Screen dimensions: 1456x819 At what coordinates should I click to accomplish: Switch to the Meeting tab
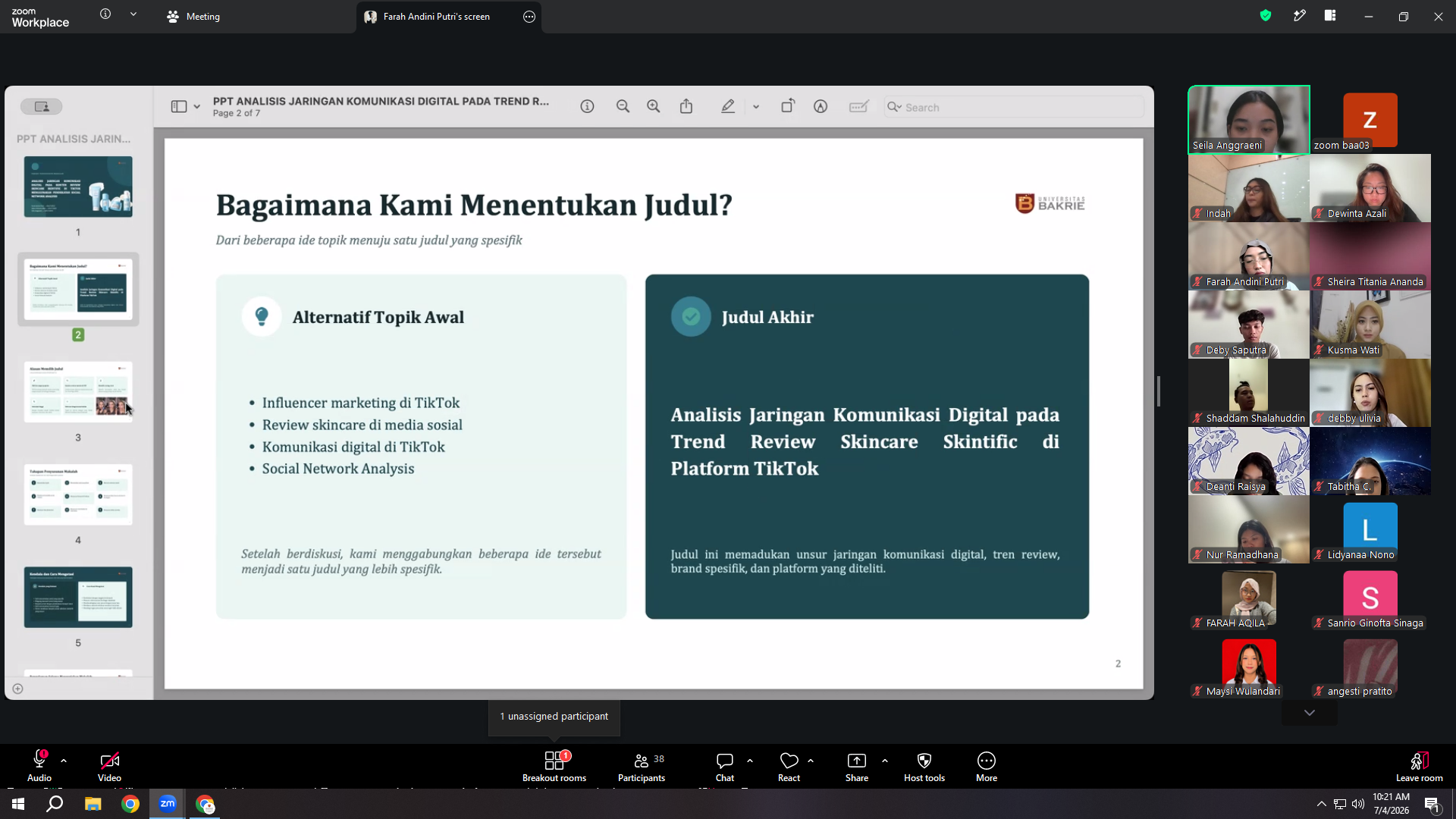pos(193,16)
